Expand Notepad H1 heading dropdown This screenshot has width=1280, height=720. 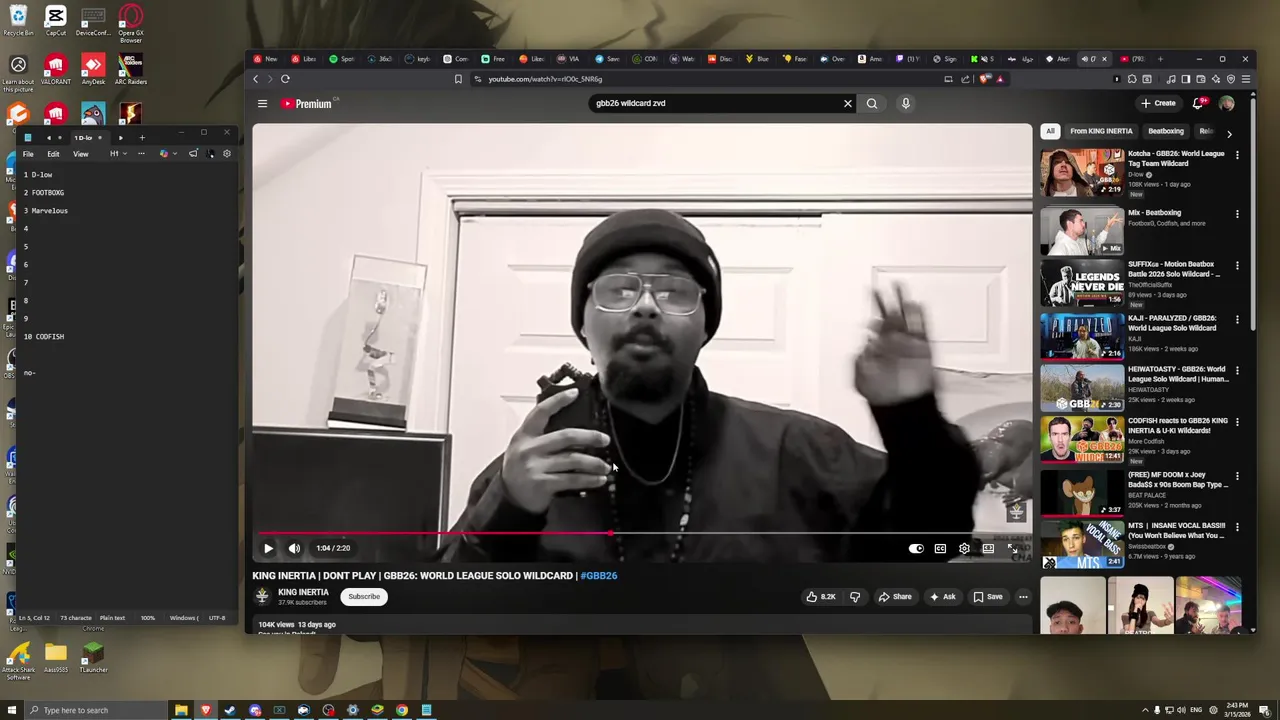117,154
